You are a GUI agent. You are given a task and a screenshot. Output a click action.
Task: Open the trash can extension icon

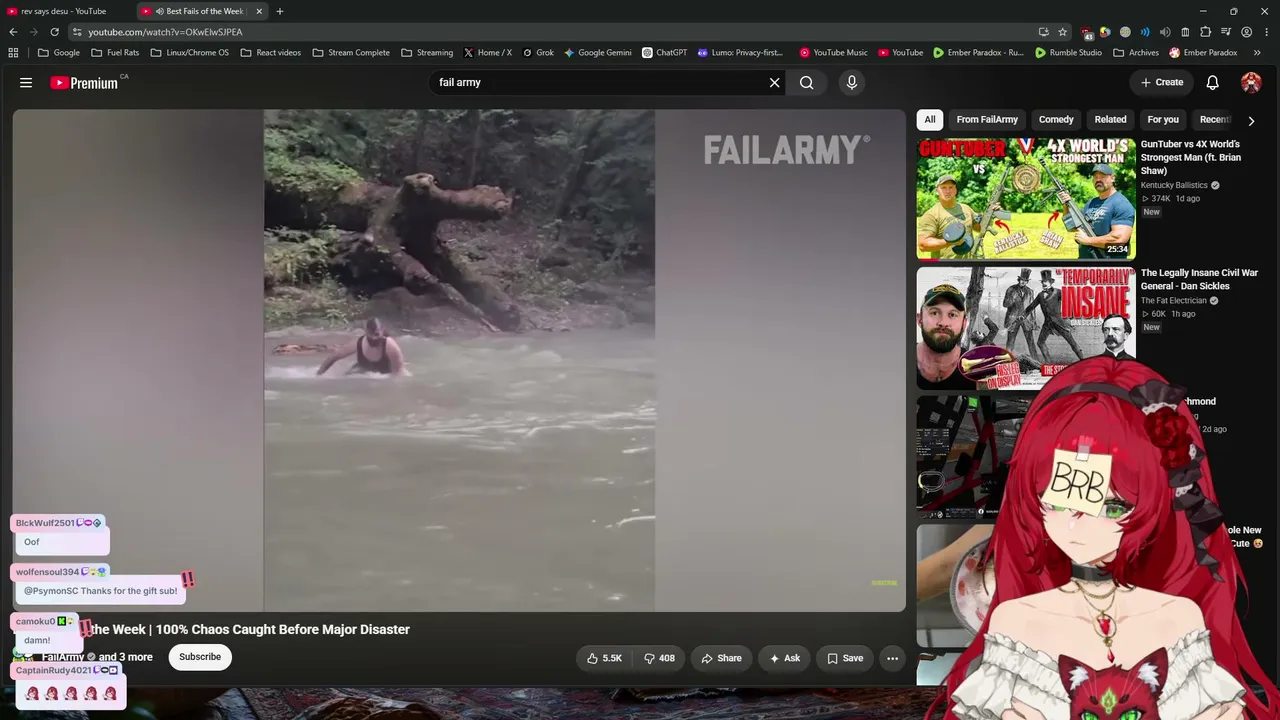(x=1185, y=32)
